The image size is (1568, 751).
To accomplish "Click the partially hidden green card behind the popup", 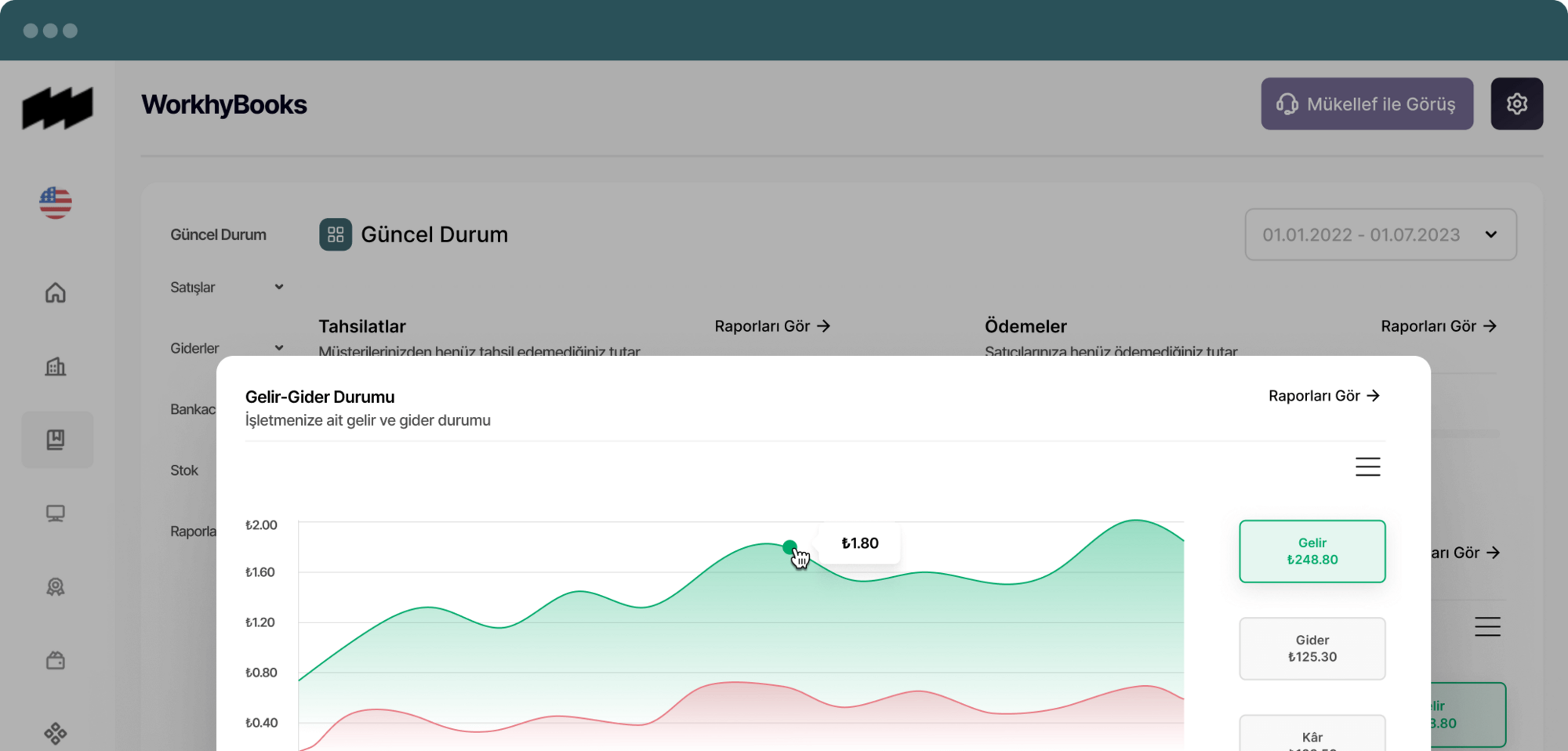I will point(1468,714).
